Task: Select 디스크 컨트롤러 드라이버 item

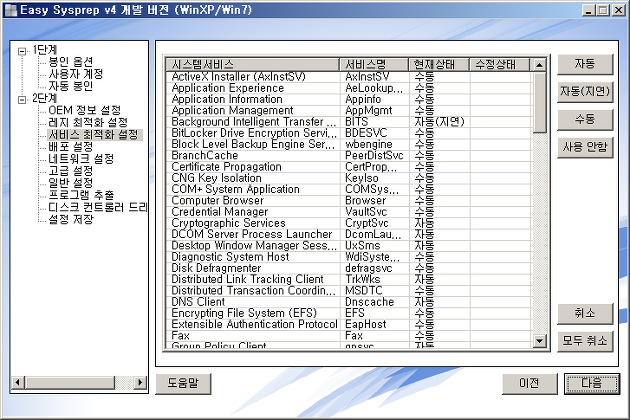Action: 98,207
